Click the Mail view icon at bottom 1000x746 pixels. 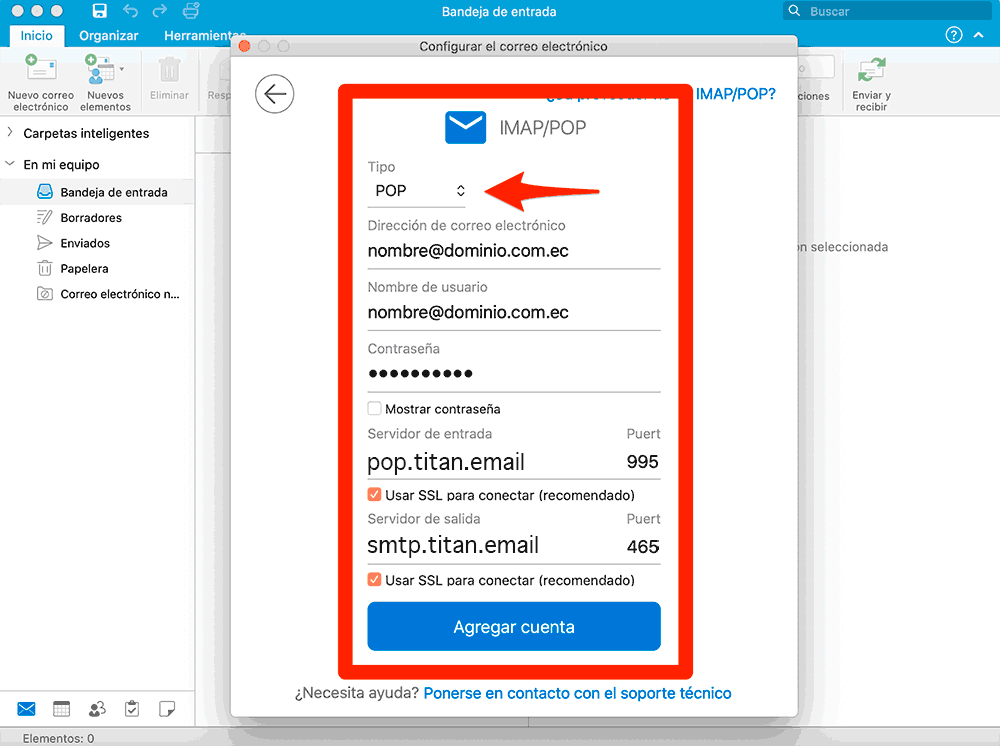[x=26, y=708]
